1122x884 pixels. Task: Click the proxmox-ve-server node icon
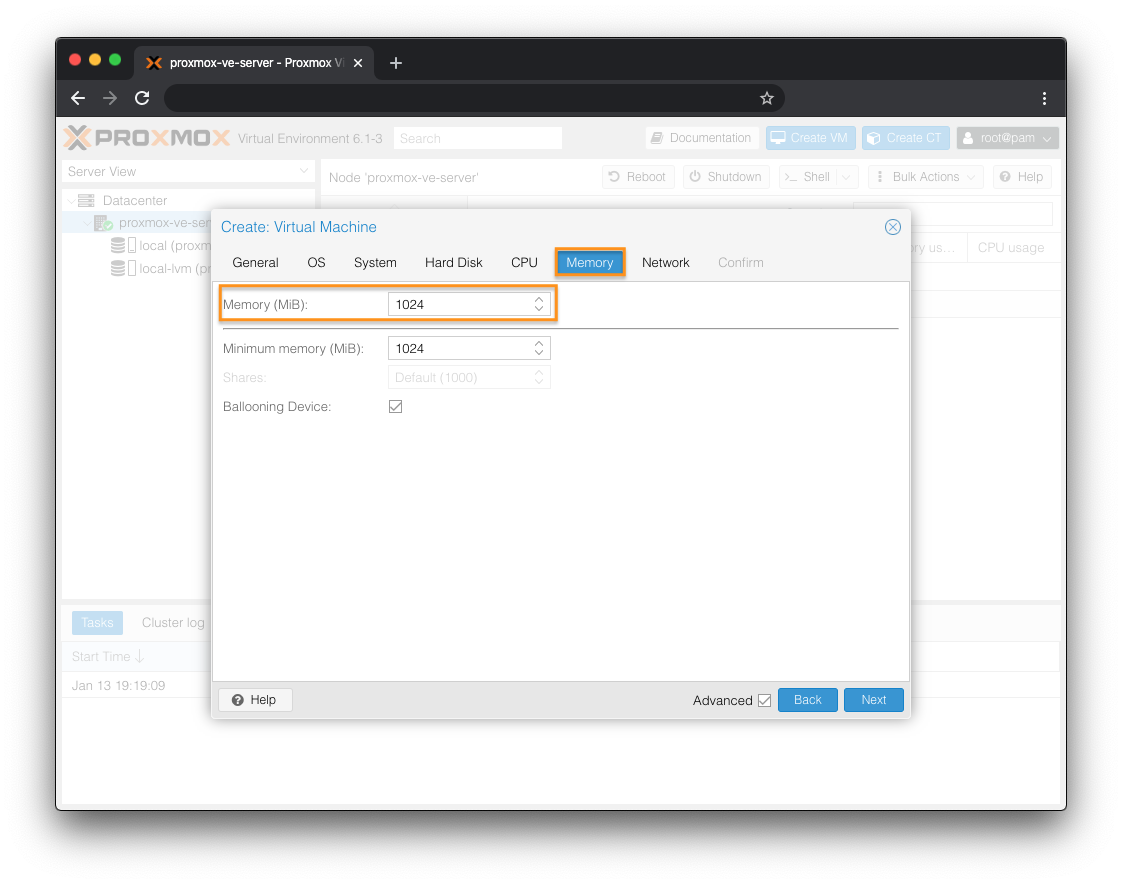(103, 223)
